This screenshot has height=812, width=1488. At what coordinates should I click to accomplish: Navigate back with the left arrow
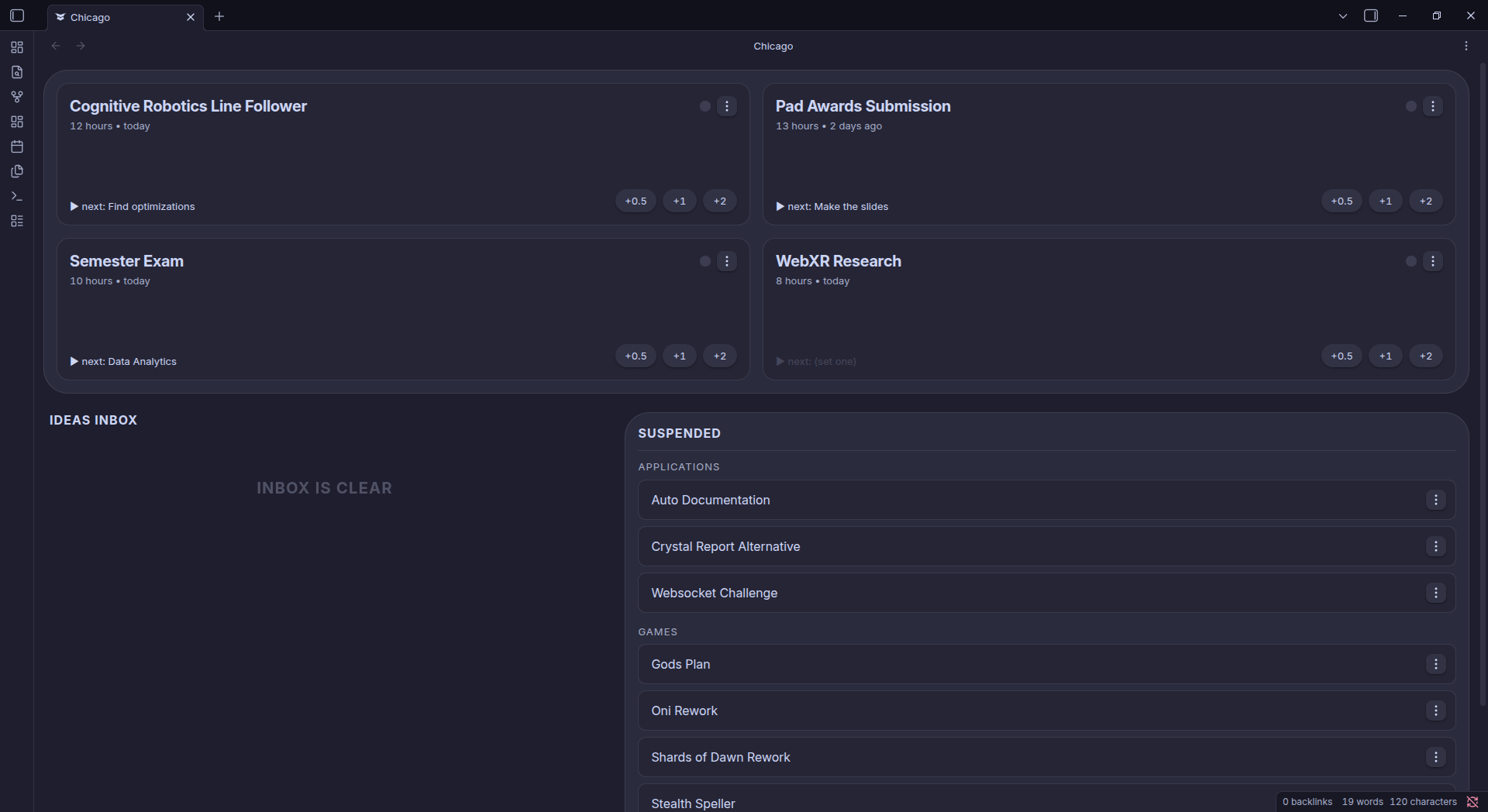point(56,46)
